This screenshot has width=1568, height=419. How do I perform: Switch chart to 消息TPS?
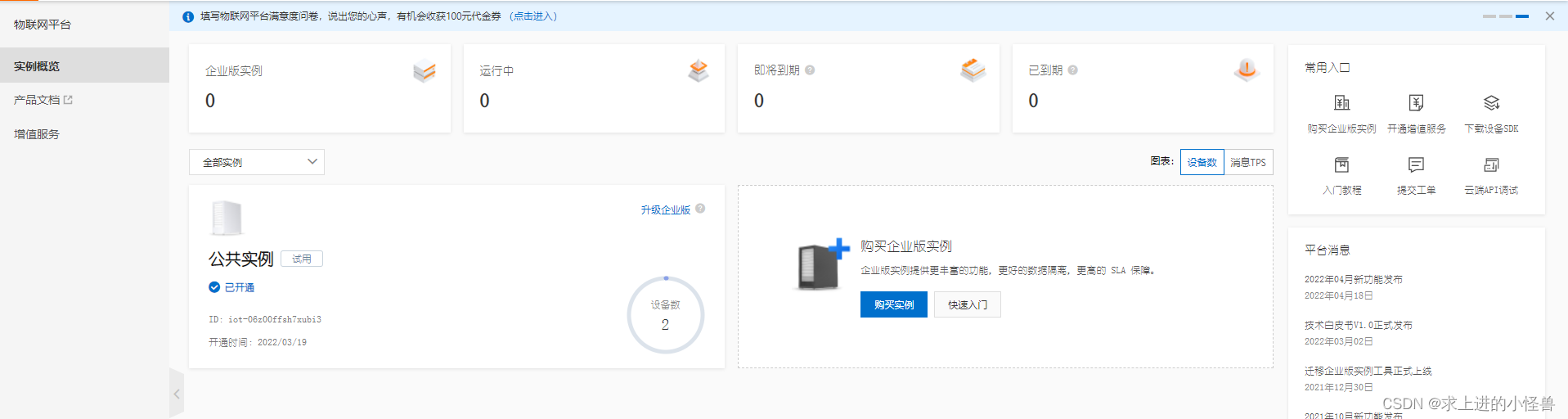pyautogui.click(x=1248, y=162)
